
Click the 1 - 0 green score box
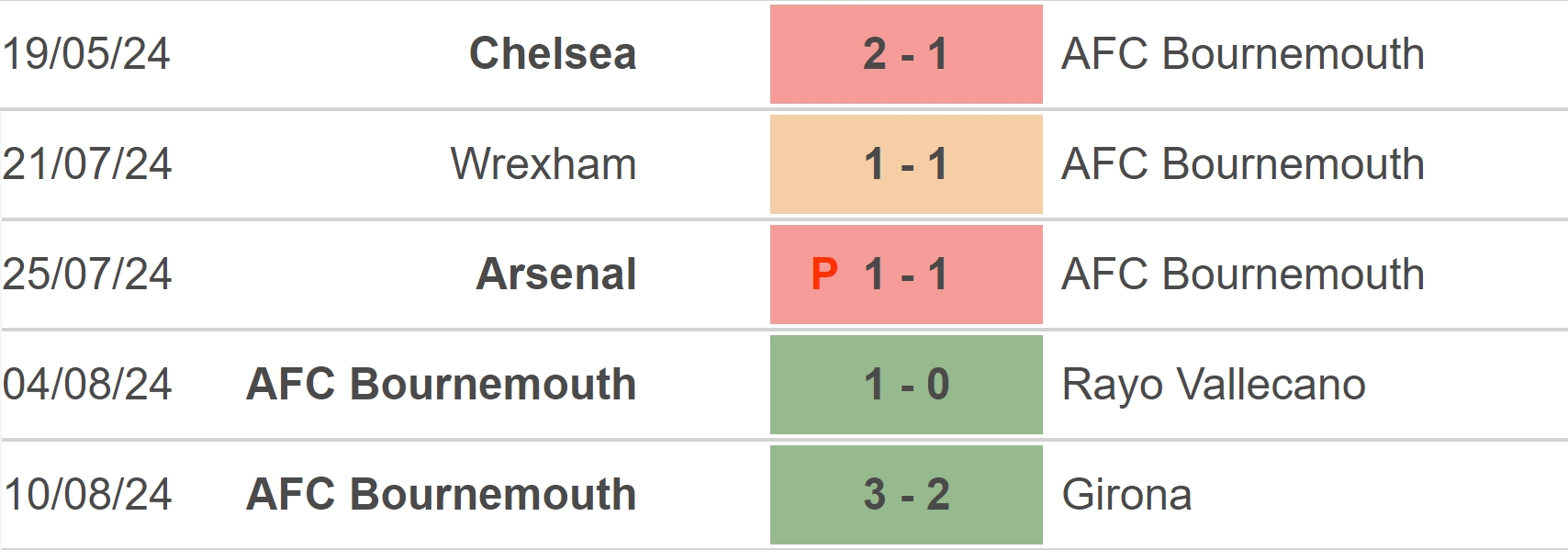pos(906,385)
